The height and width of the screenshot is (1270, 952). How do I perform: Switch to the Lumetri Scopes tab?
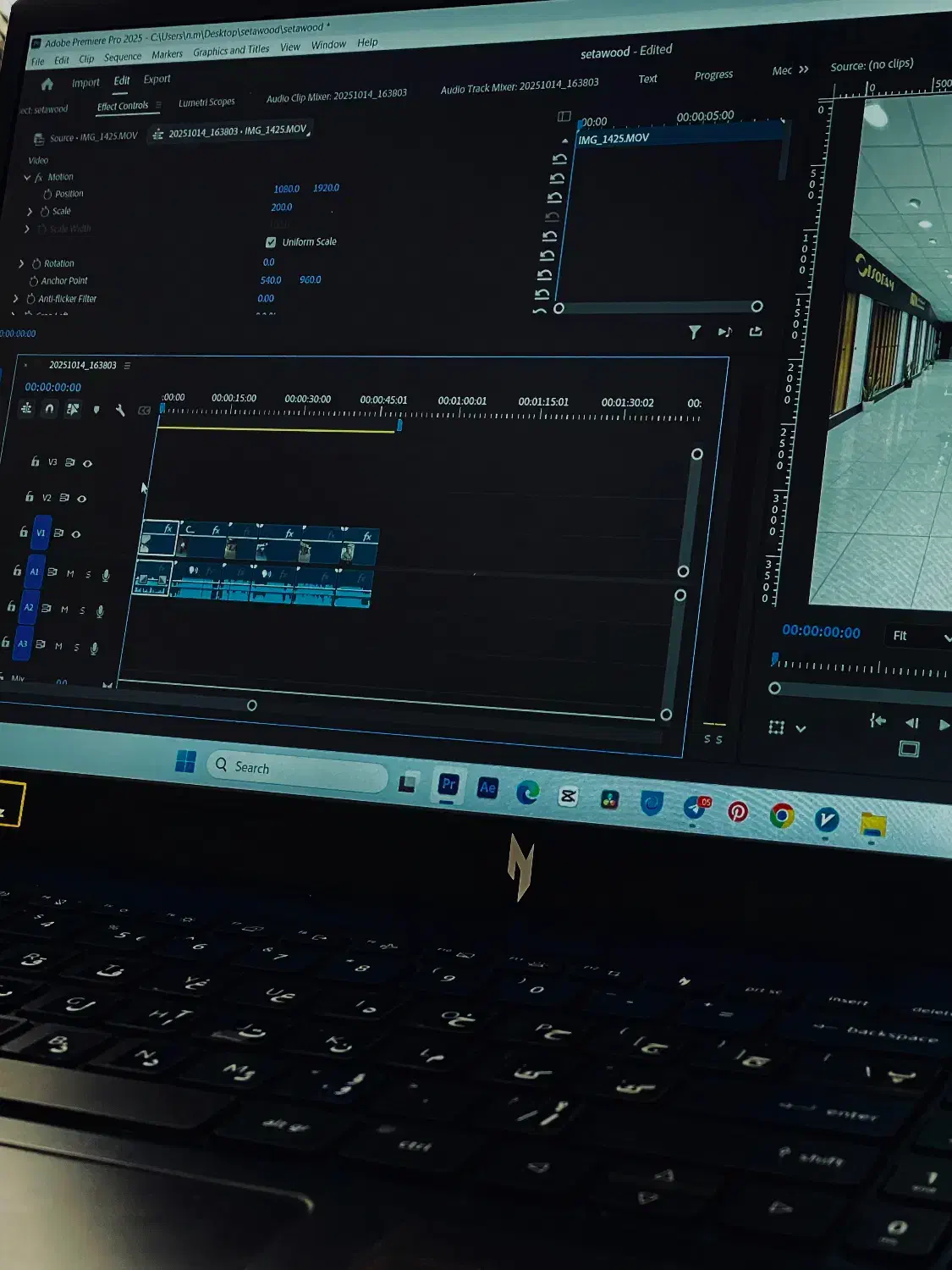coord(206,102)
